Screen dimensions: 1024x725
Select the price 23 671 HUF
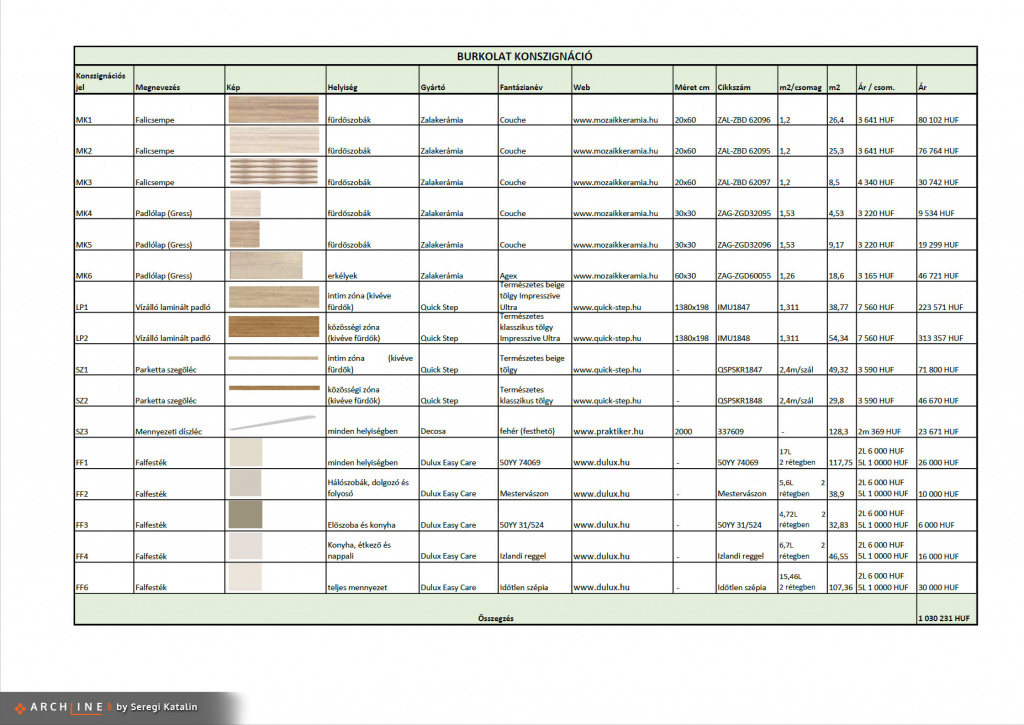click(x=938, y=432)
